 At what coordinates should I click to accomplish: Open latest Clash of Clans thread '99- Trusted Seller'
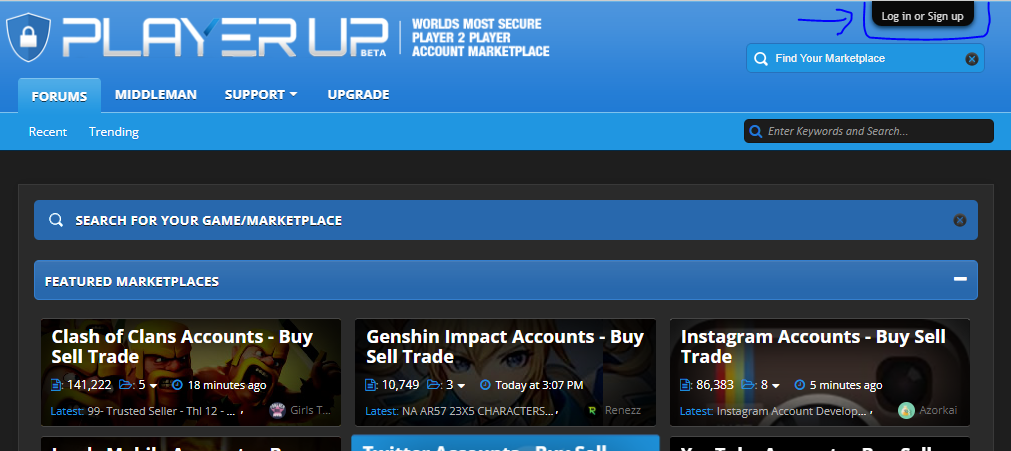[x=161, y=411]
